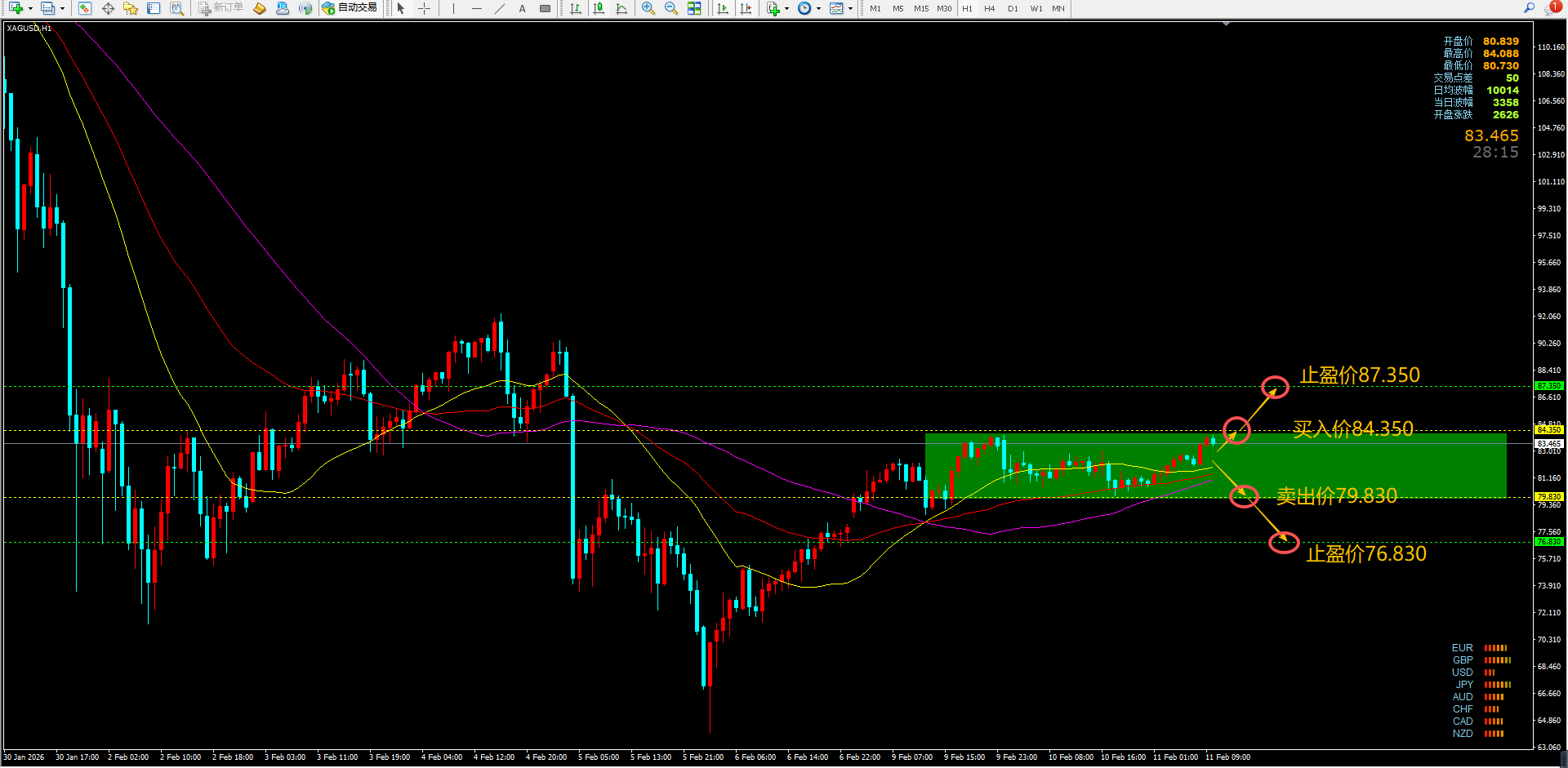Viewport: 1568px width, 768px height.
Task: Open the notifications chat bubble icon
Action: click(x=1552, y=7)
